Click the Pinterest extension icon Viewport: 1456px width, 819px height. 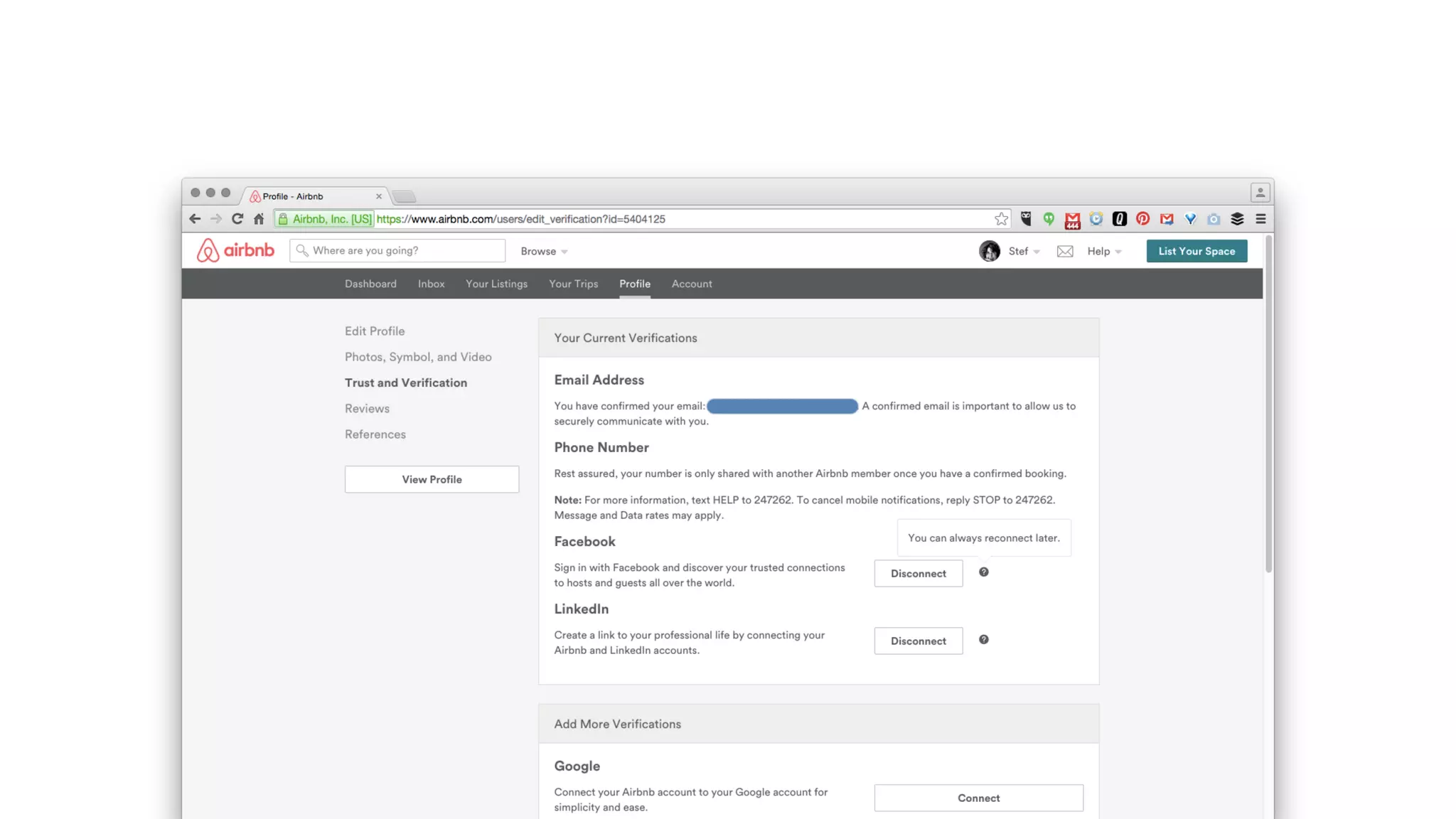[1142, 219]
